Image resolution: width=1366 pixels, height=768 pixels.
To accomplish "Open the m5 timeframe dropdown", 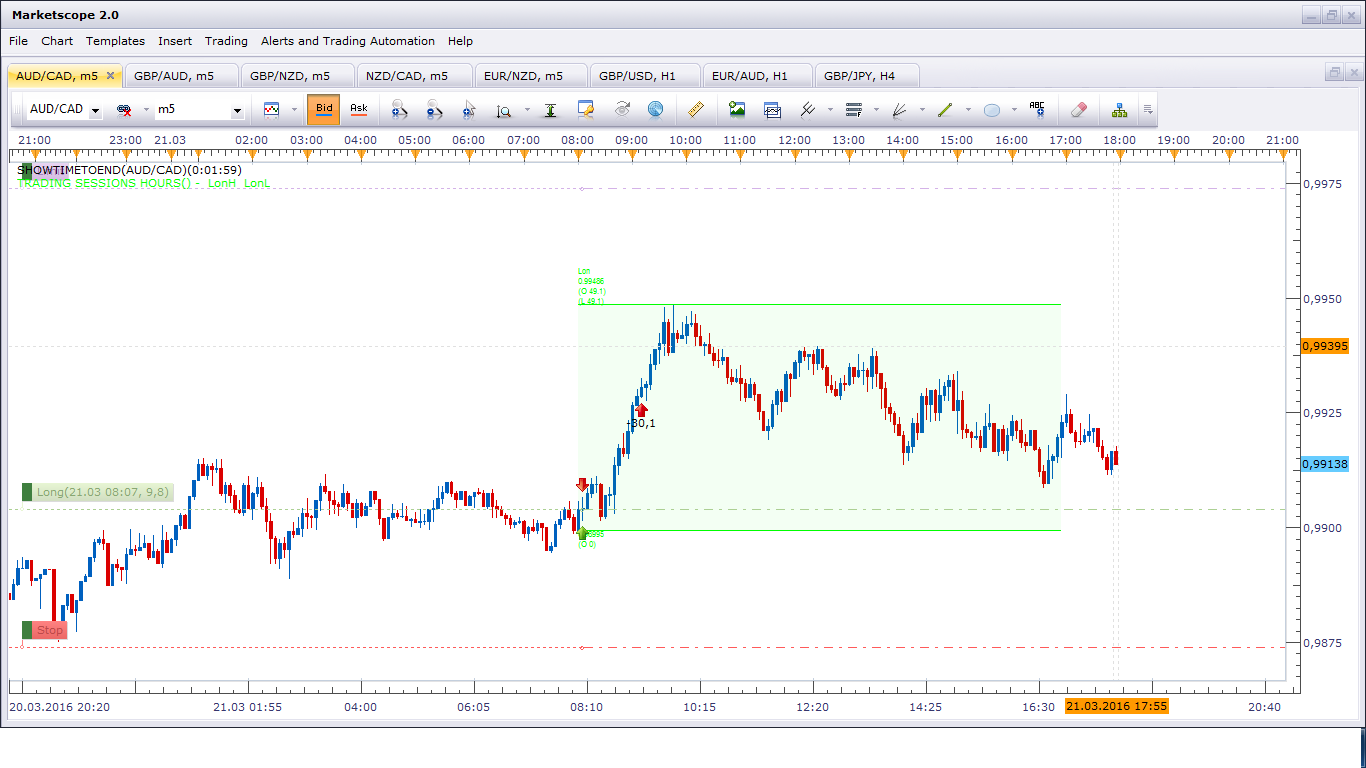I will click(x=237, y=111).
